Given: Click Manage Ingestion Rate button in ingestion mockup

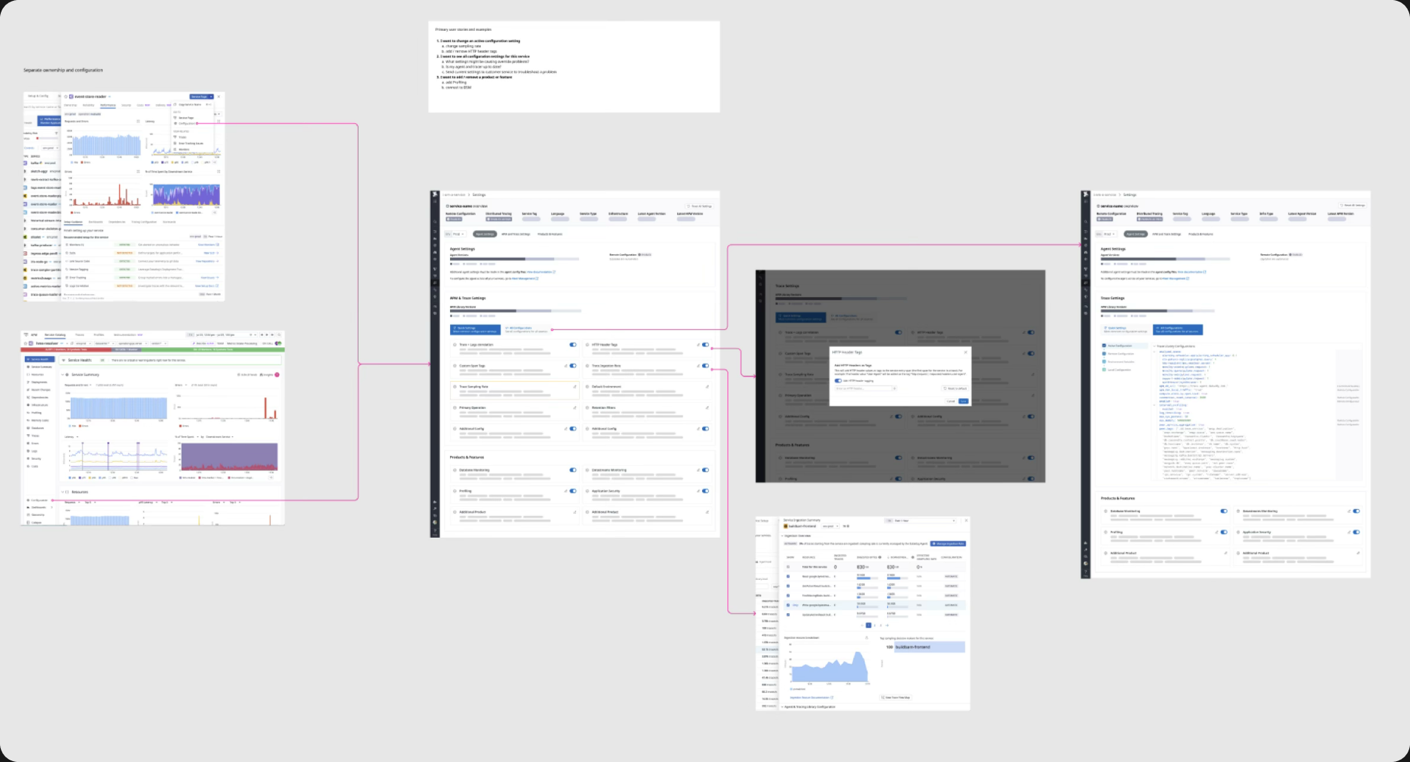Looking at the screenshot, I should tap(948, 544).
